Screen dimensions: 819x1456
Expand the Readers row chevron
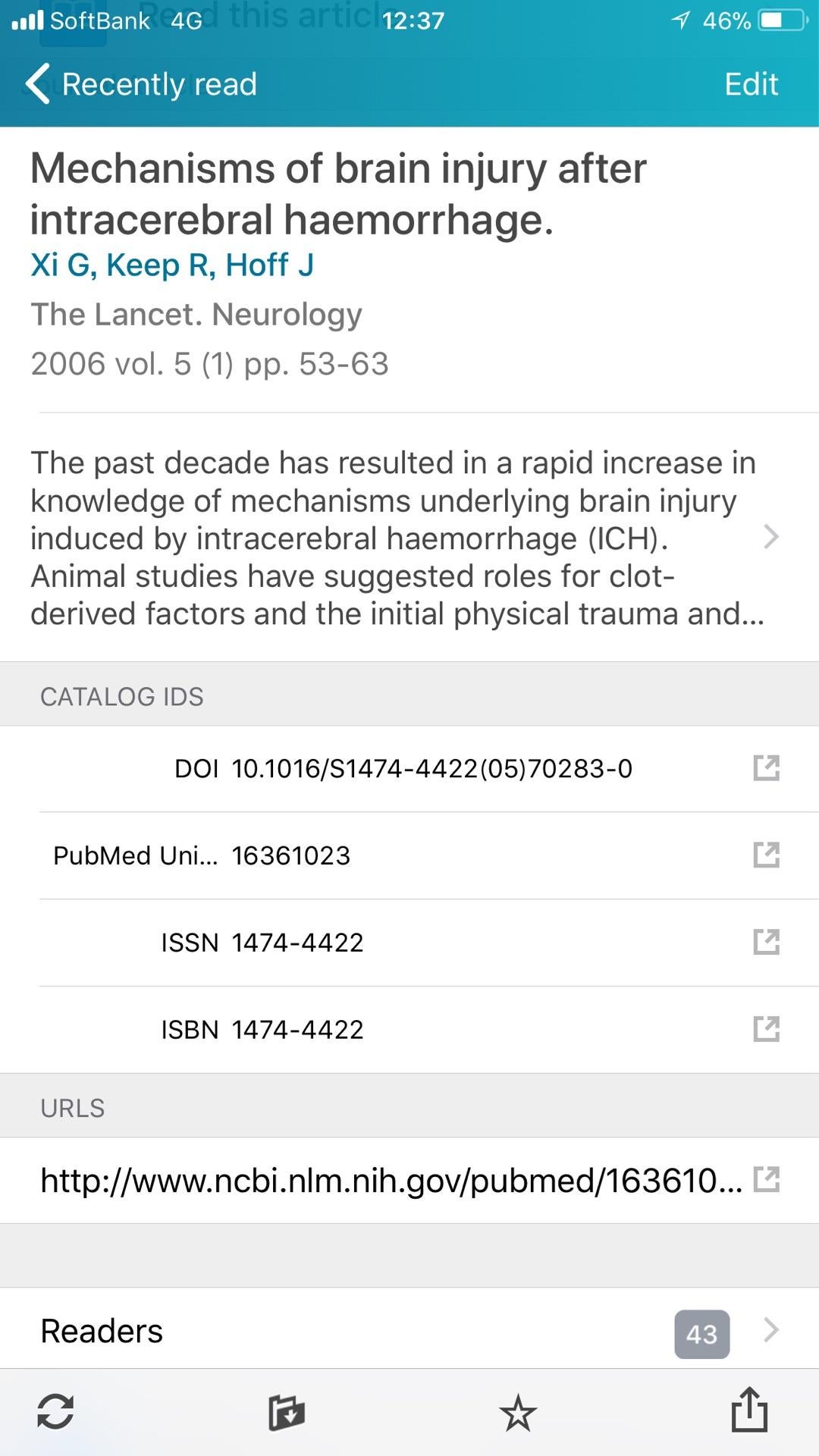coord(770,1330)
